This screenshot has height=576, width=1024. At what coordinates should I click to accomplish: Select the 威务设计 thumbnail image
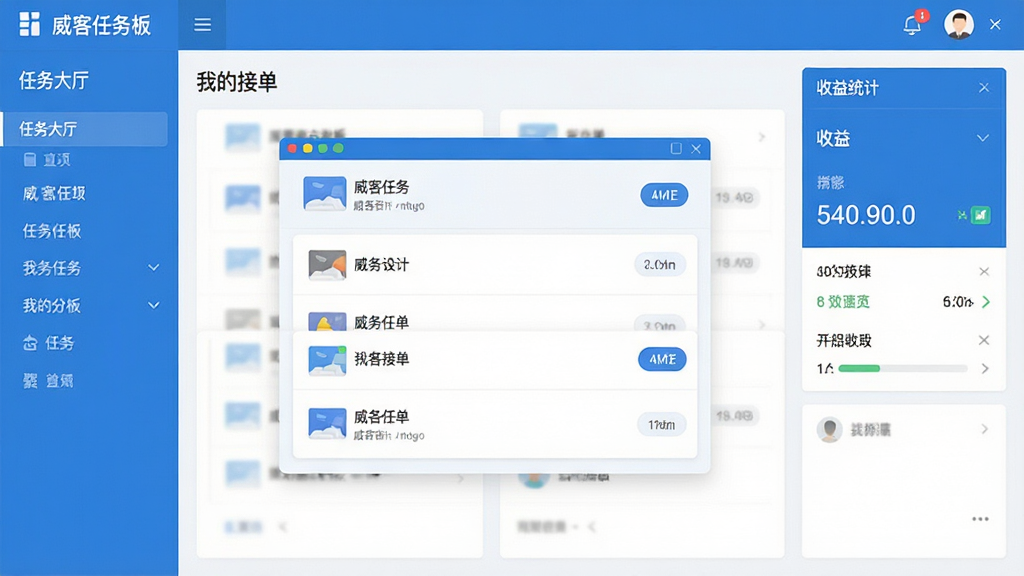pyautogui.click(x=327, y=264)
